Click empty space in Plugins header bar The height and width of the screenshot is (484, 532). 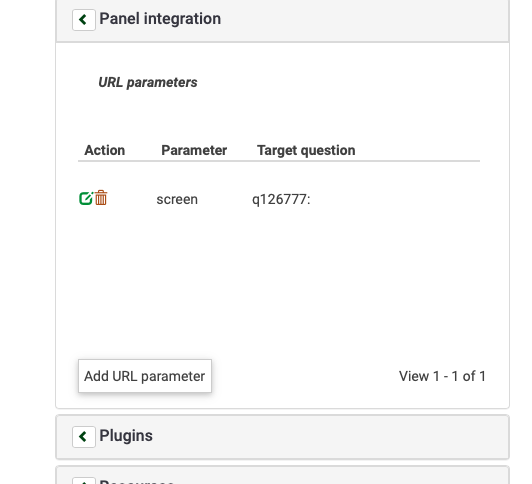point(329,437)
